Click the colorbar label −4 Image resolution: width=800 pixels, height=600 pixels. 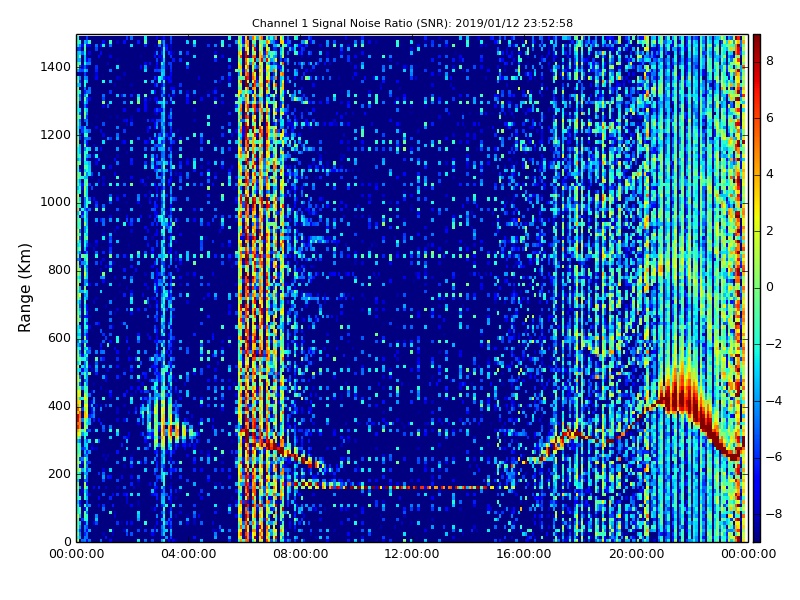click(x=774, y=401)
